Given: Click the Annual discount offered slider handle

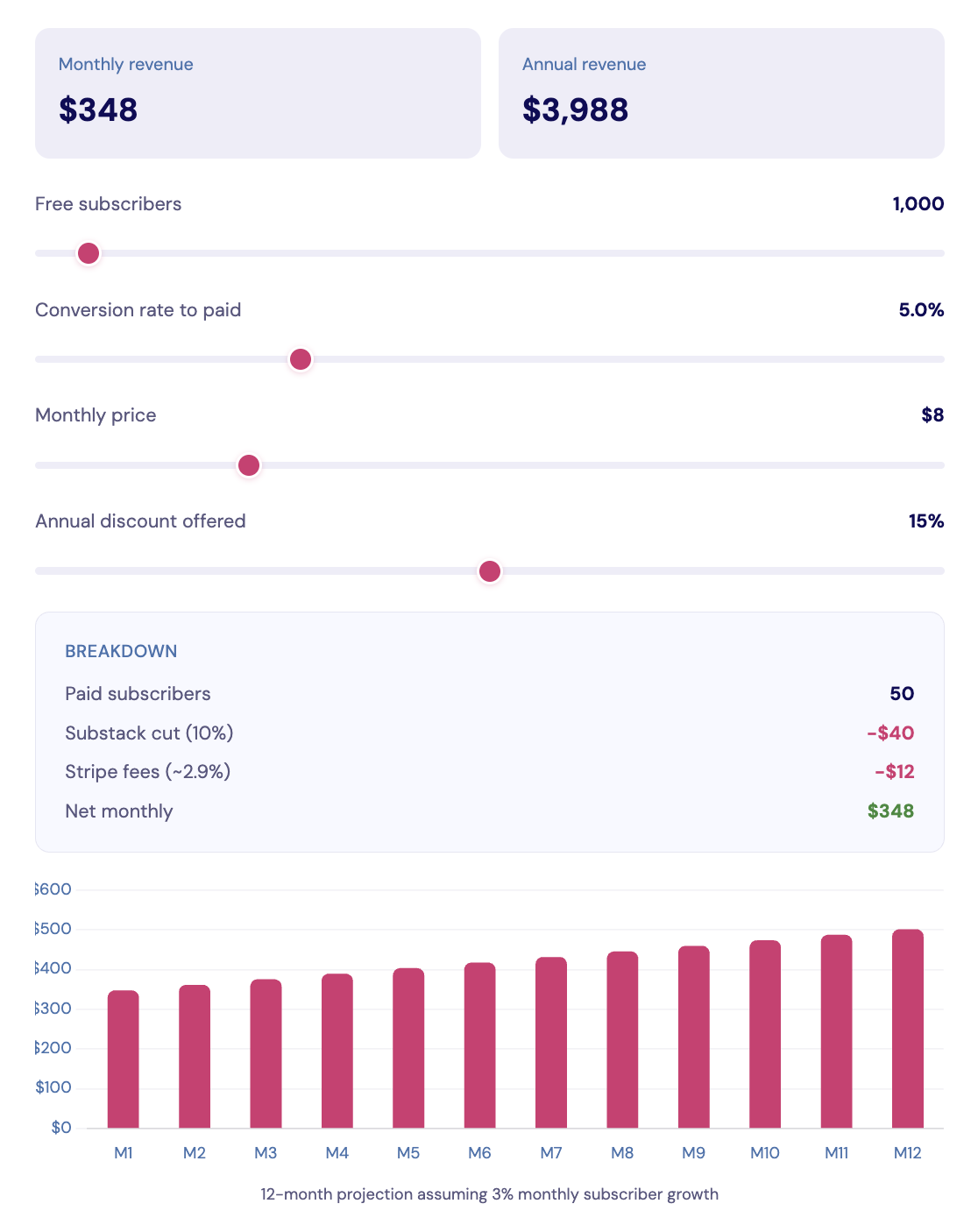Looking at the screenshot, I should pos(489,570).
